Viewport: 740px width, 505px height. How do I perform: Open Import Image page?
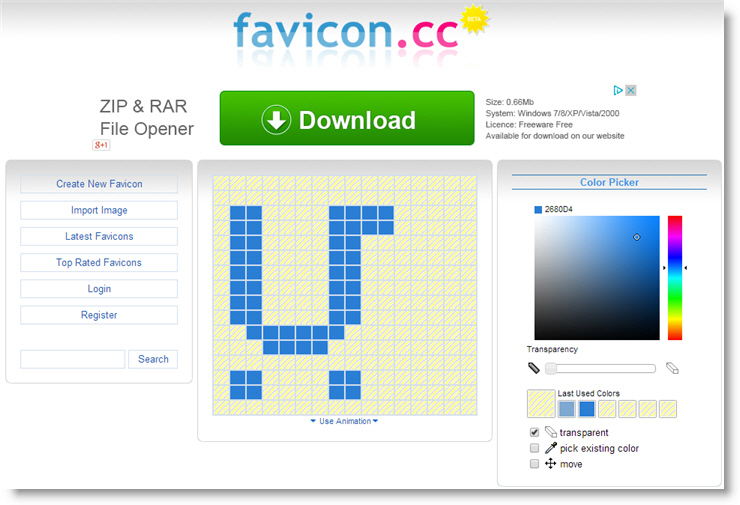tap(99, 210)
